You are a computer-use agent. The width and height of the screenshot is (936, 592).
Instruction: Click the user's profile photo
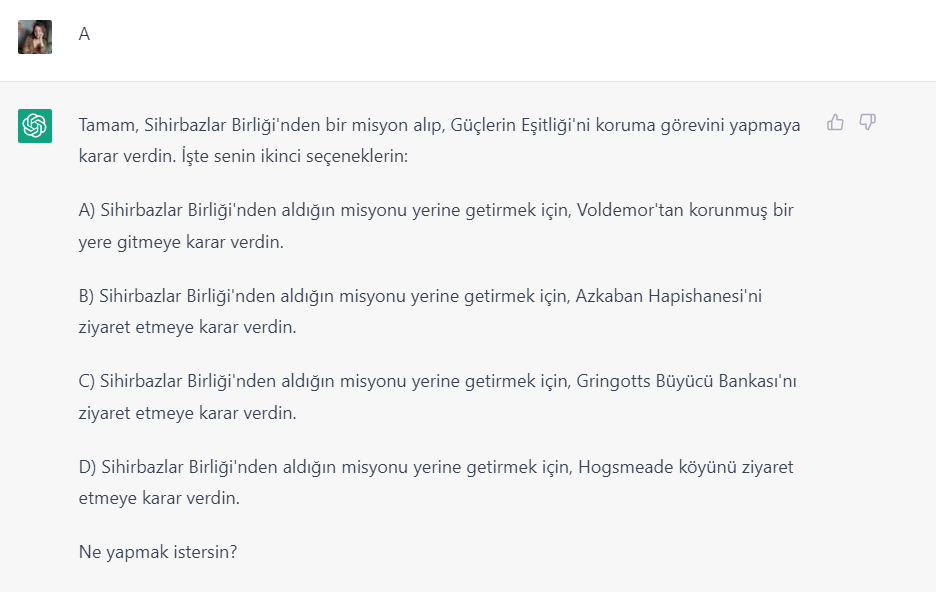click(35, 37)
